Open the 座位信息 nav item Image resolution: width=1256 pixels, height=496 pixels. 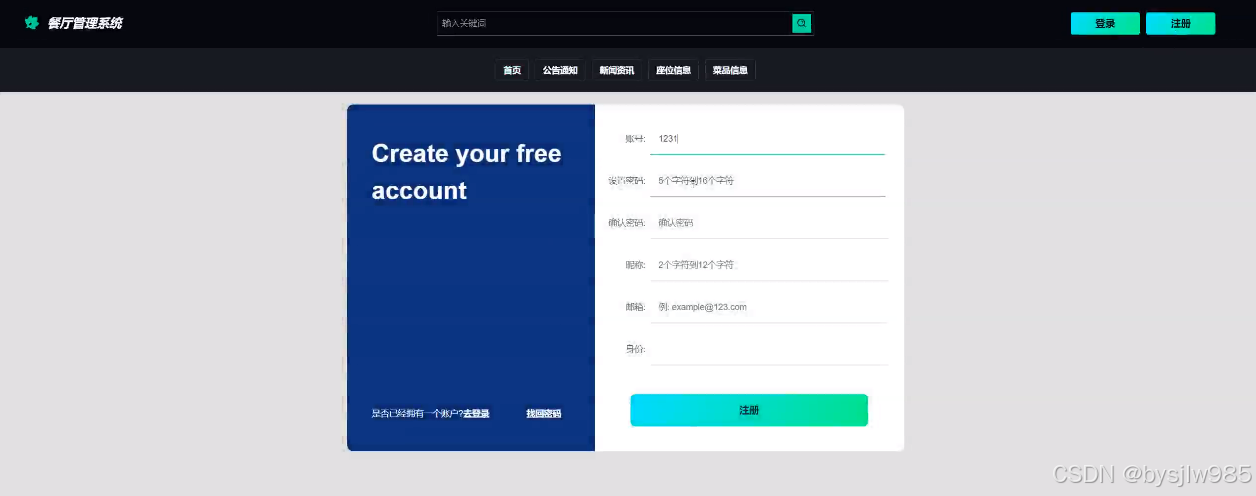[673, 70]
